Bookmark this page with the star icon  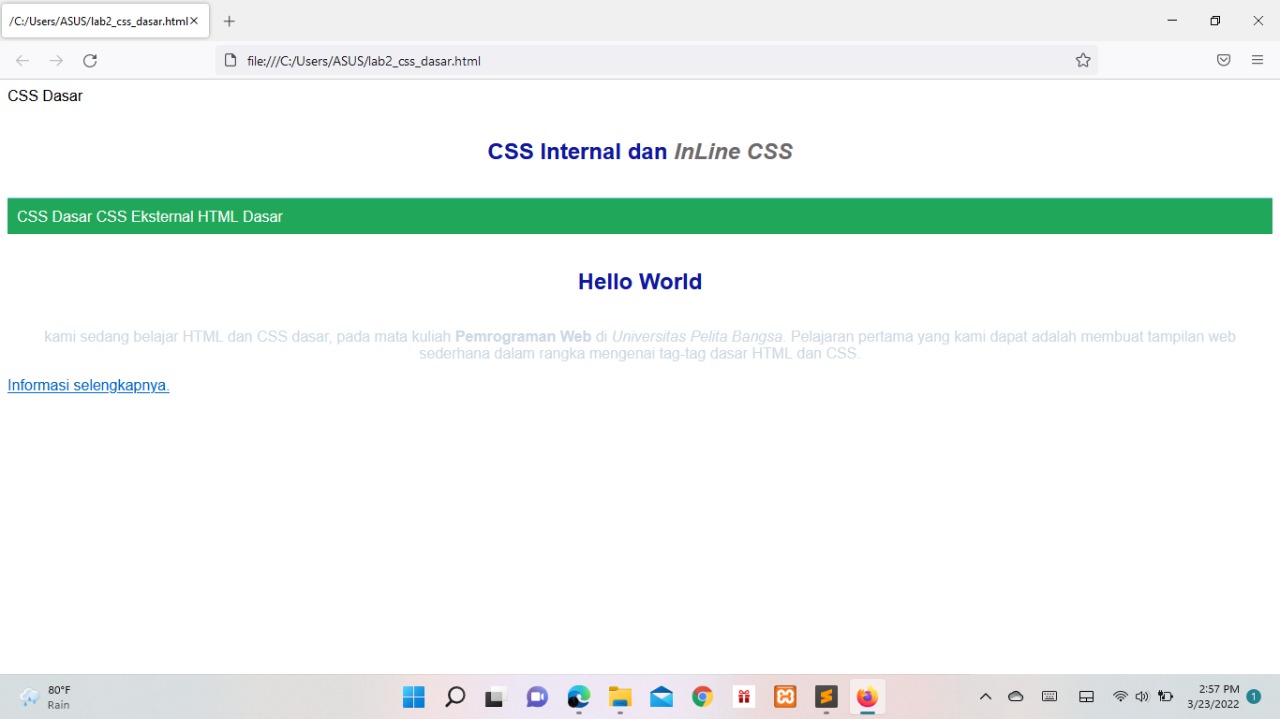tap(1083, 61)
